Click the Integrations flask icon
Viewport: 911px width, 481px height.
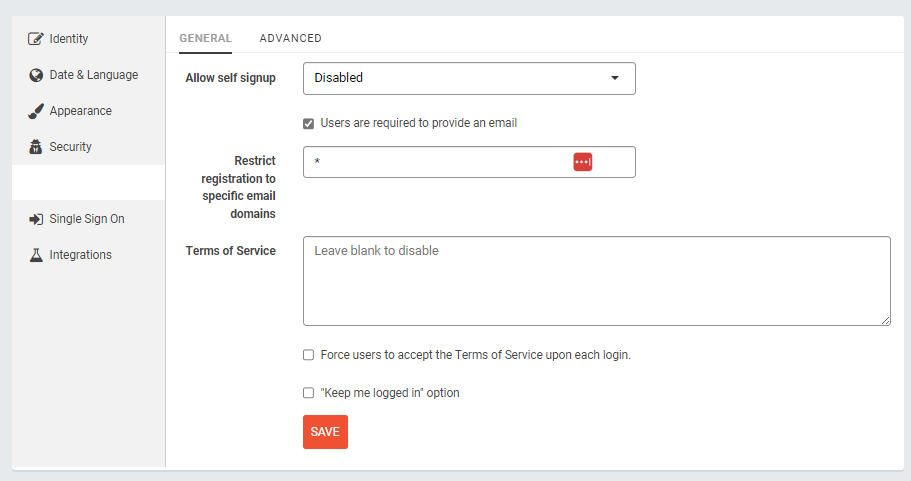[x=36, y=255]
